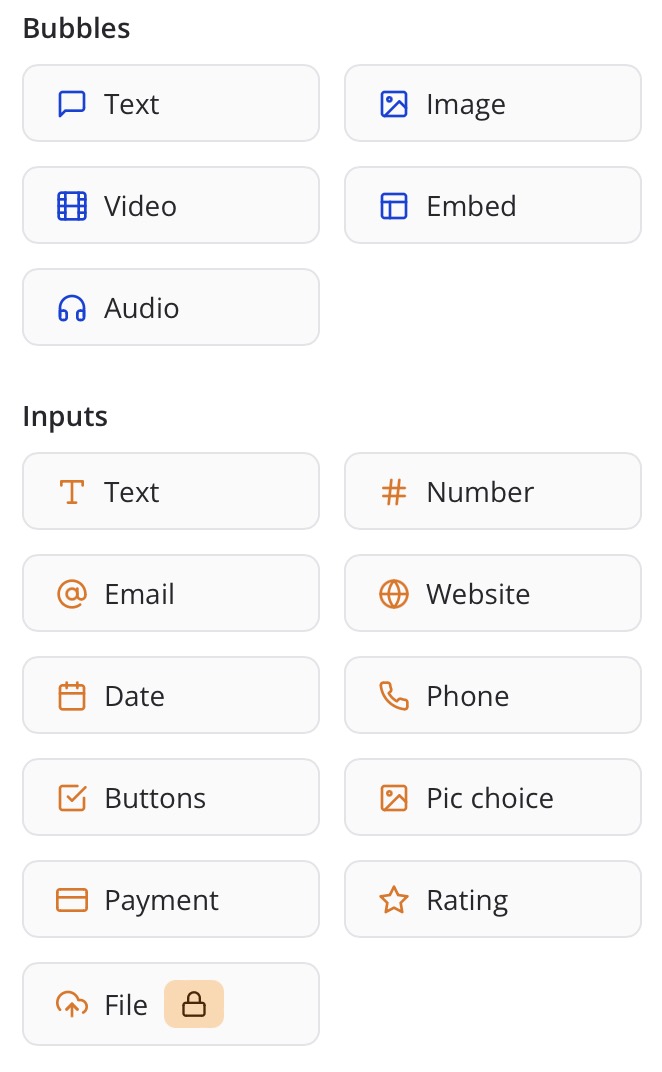Image resolution: width=662 pixels, height=1072 pixels.
Task: Click the Phone input handset icon
Action: tap(394, 696)
